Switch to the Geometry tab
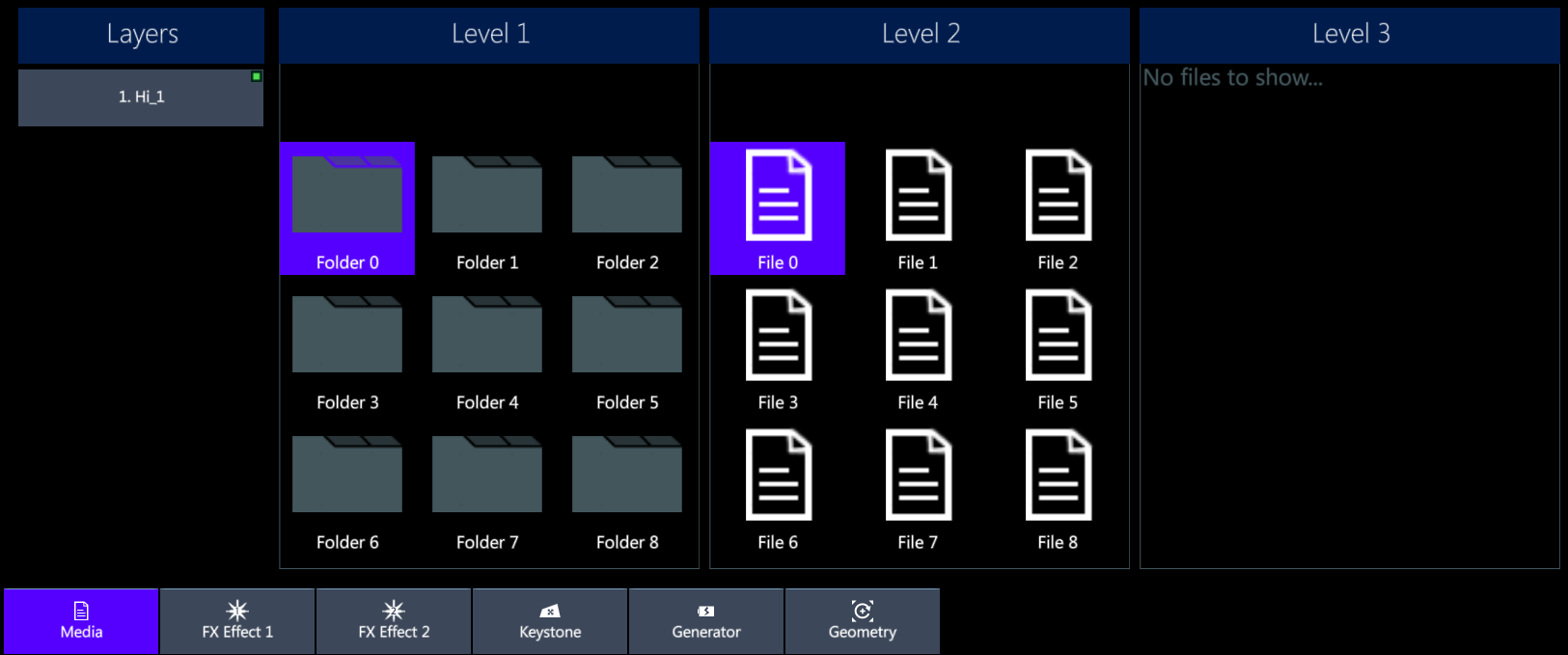1568x655 pixels. click(x=863, y=621)
